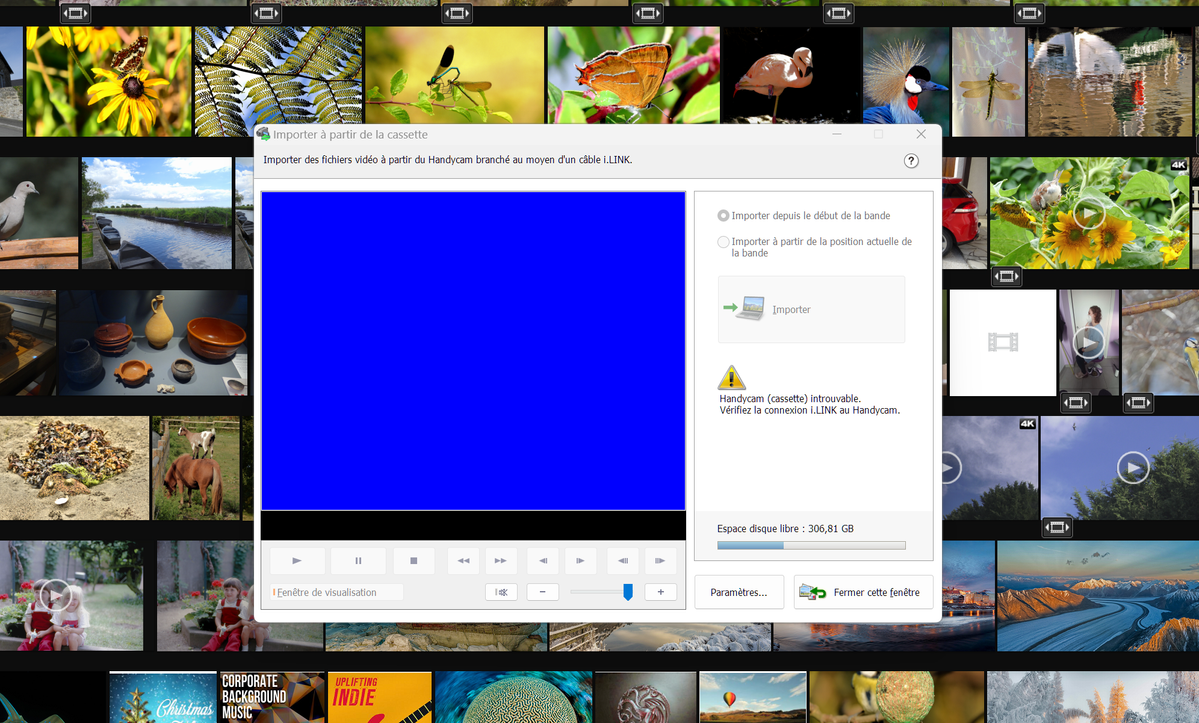
Task: Click the blue video preview area
Action: point(473,350)
